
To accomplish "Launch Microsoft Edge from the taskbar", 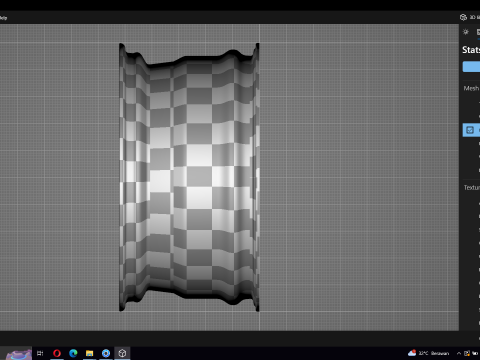I will [73, 353].
